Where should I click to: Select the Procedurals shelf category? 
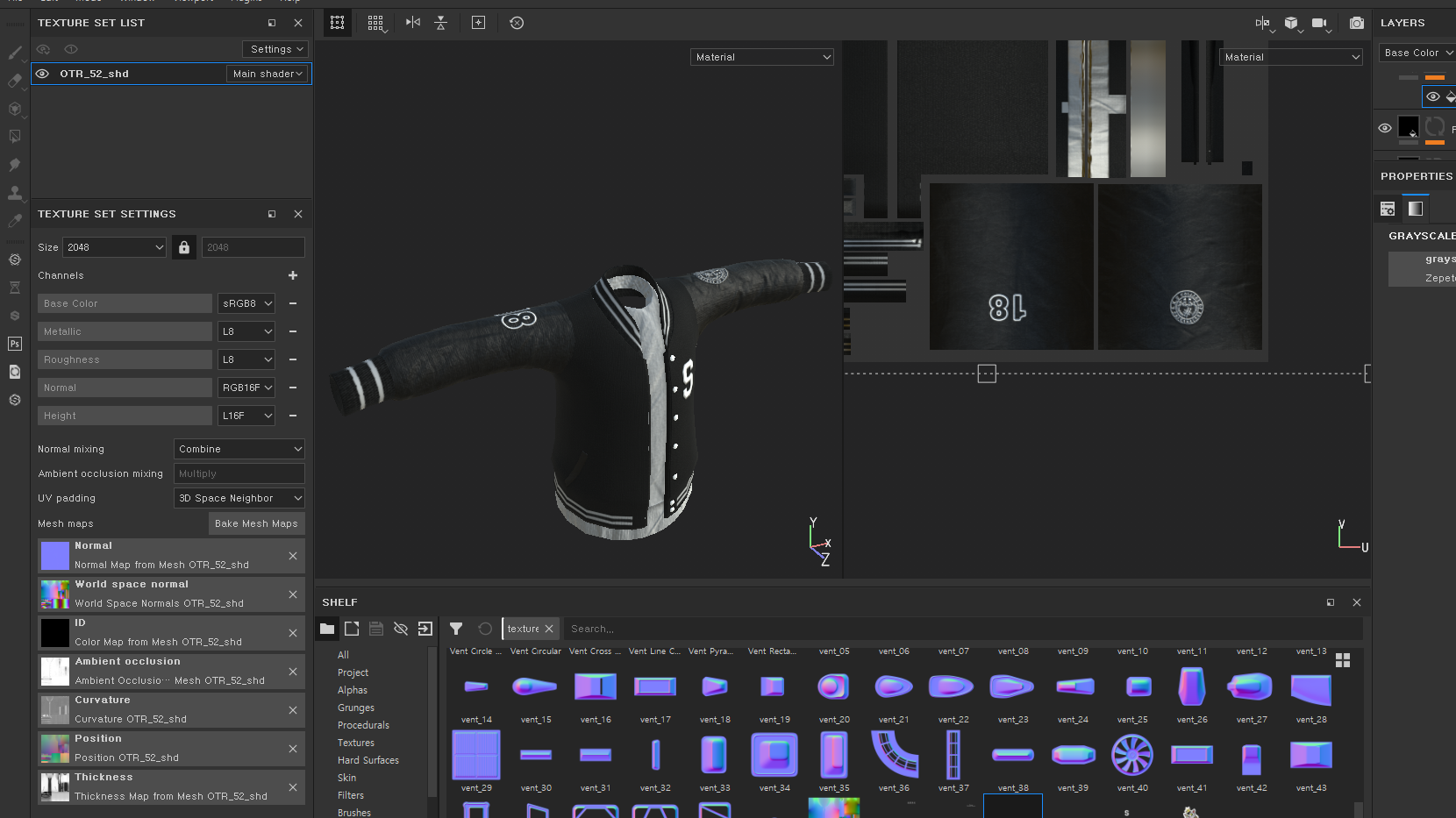coord(363,725)
